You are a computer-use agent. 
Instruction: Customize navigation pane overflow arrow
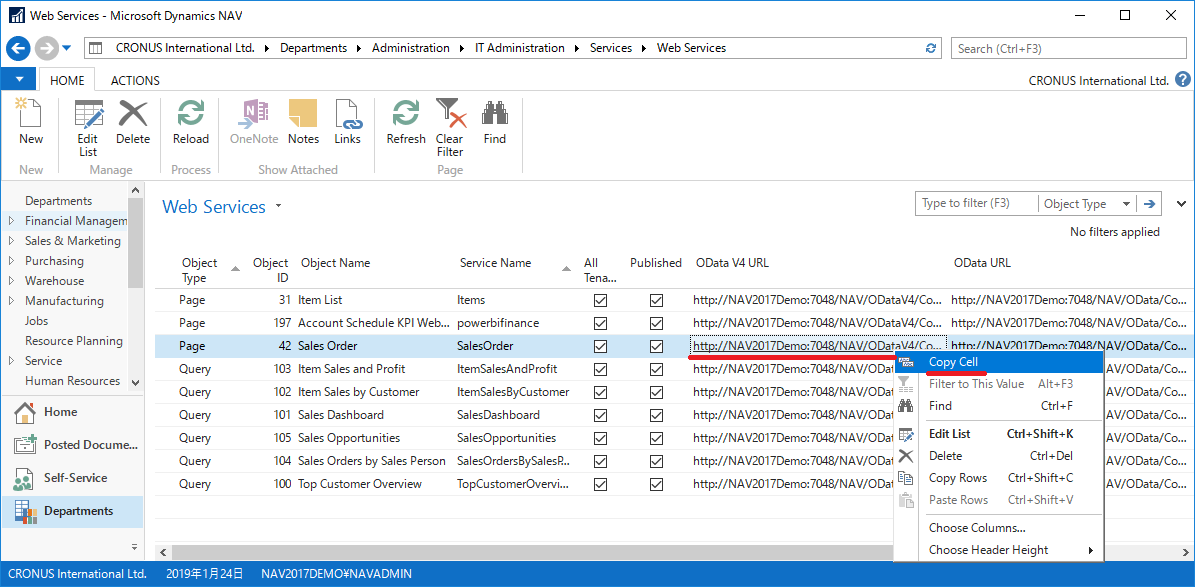coord(135,547)
